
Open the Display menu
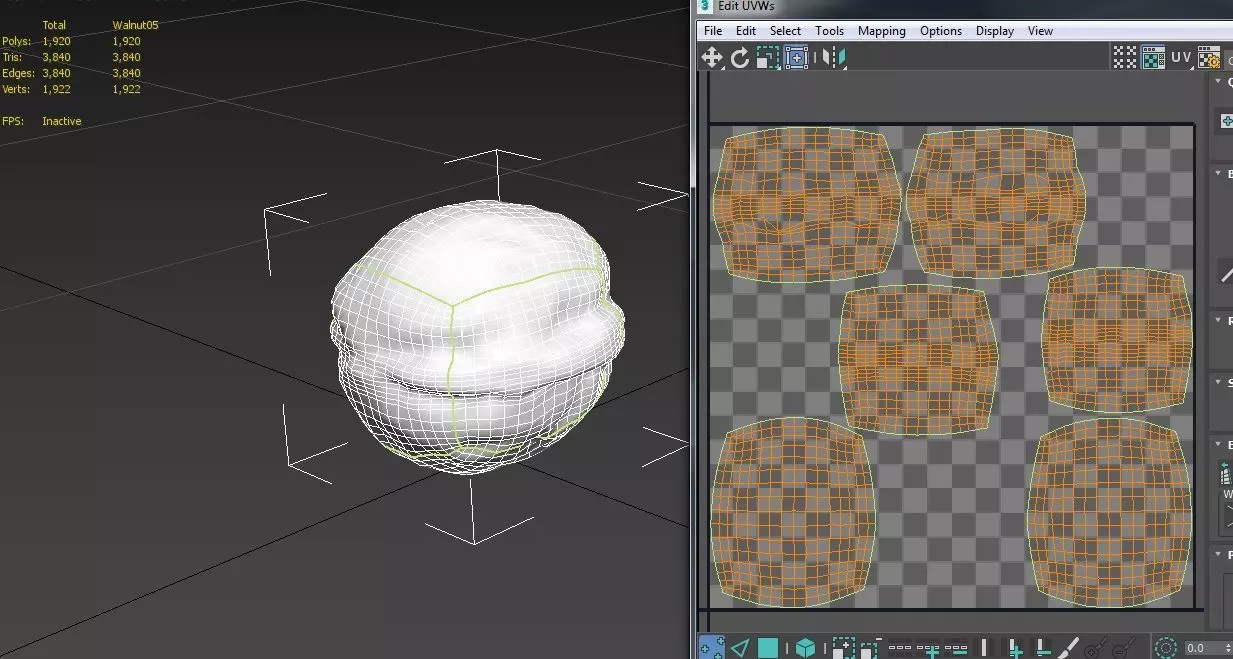pos(995,31)
